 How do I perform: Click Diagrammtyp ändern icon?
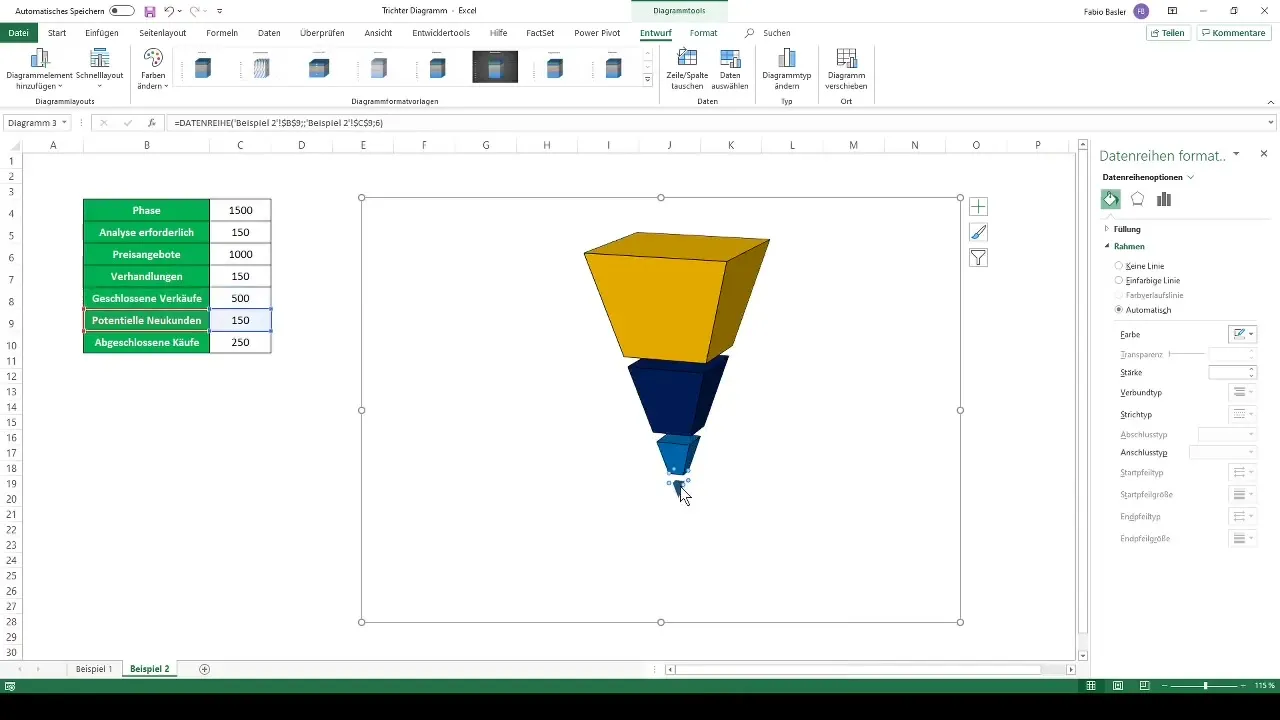coord(787,68)
